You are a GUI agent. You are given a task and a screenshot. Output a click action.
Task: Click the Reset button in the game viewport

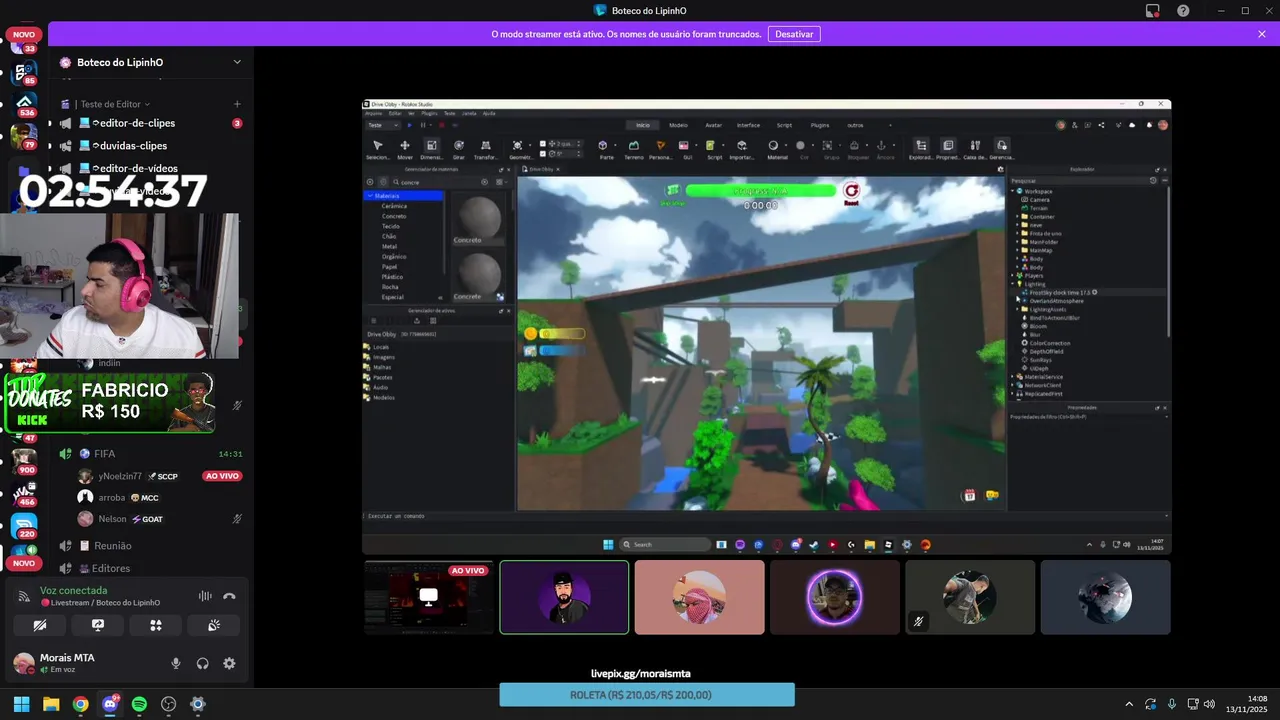pos(851,192)
